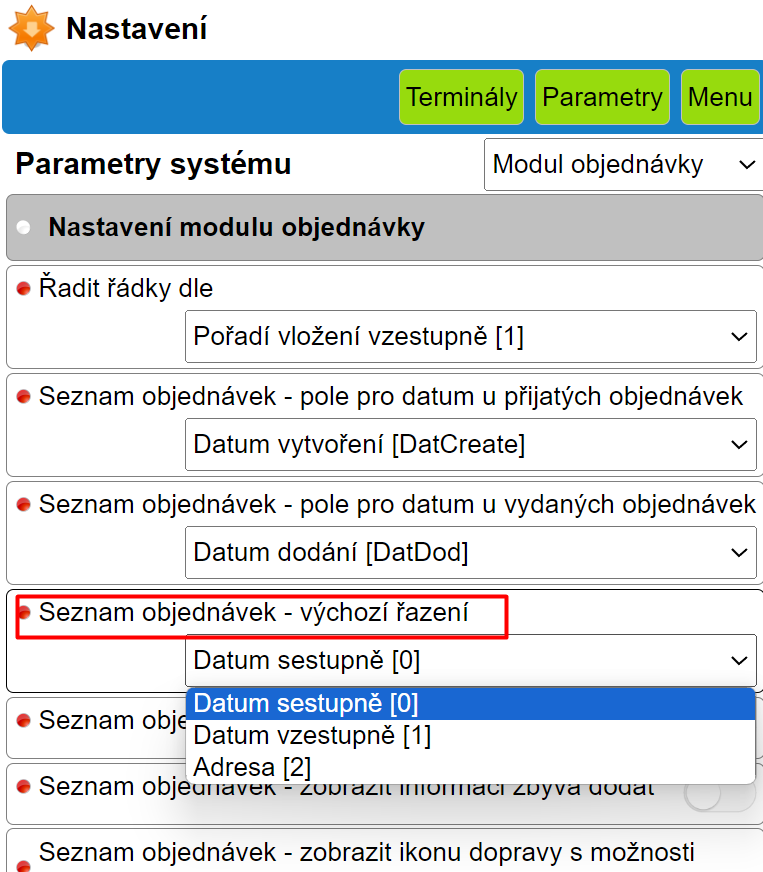Open the Parametry button
This screenshot has height=872, width=763.
point(602,97)
